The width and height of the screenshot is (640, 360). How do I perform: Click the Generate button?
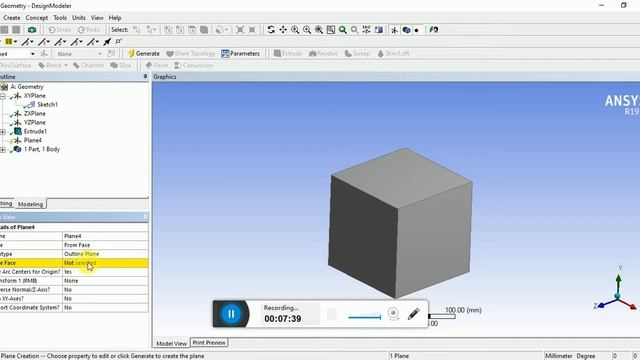(144, 53)
